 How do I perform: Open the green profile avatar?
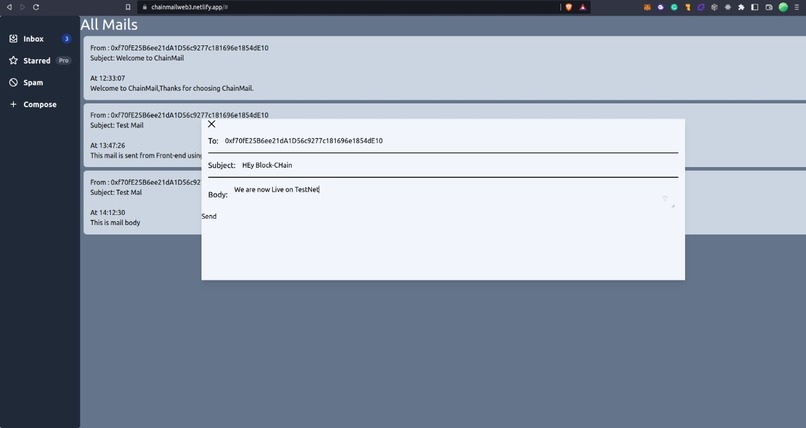pos(783,7)
